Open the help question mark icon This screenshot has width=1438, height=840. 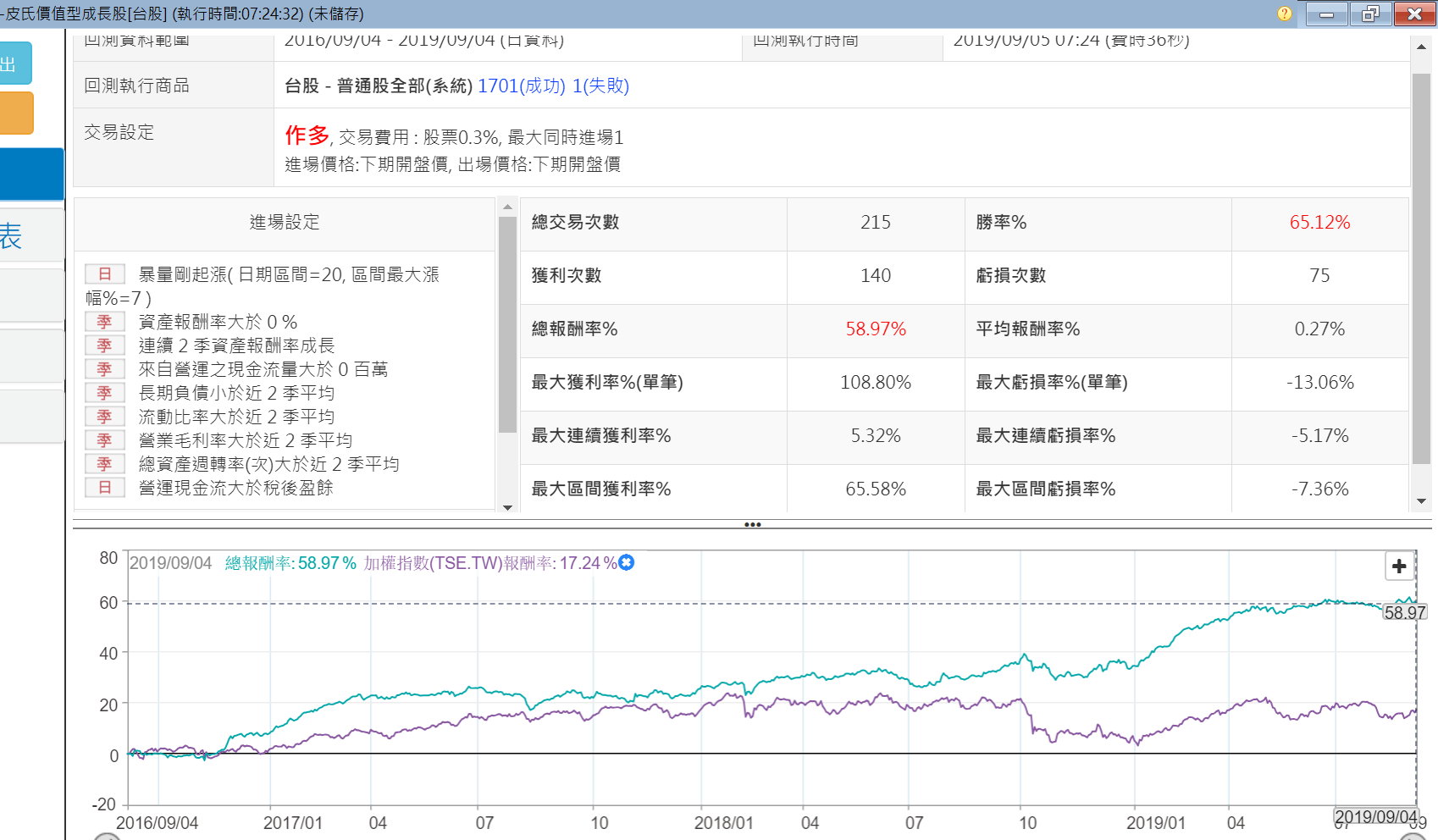tap(1284, 14)
